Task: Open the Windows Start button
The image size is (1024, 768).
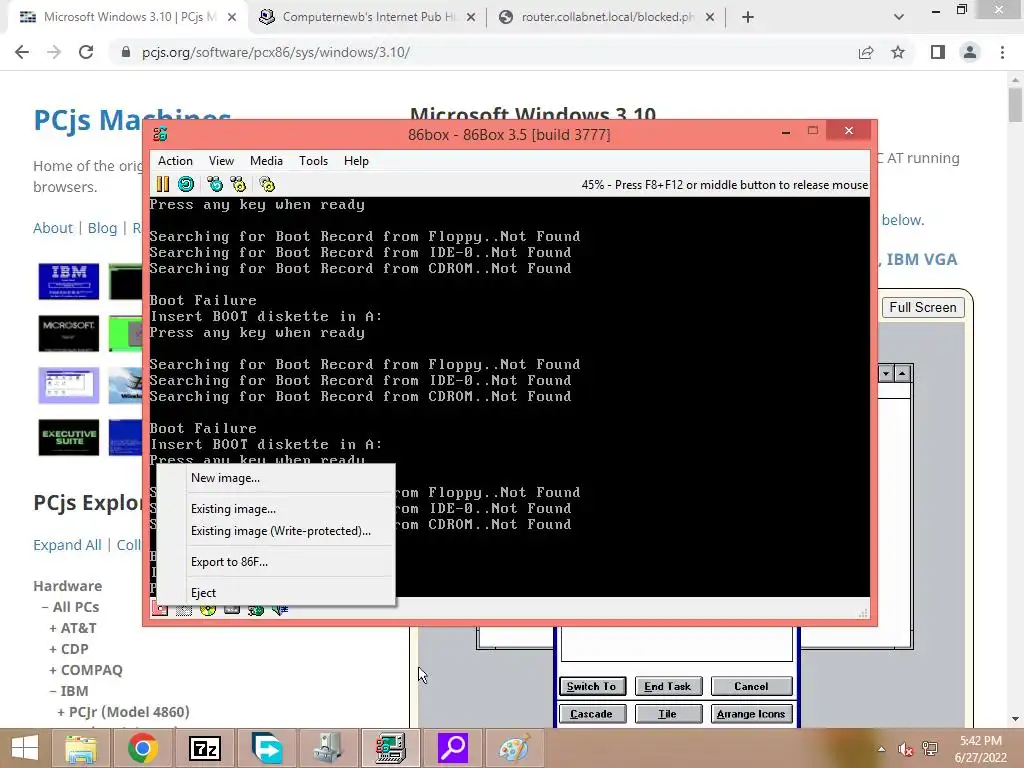Action: pos(25,748)
